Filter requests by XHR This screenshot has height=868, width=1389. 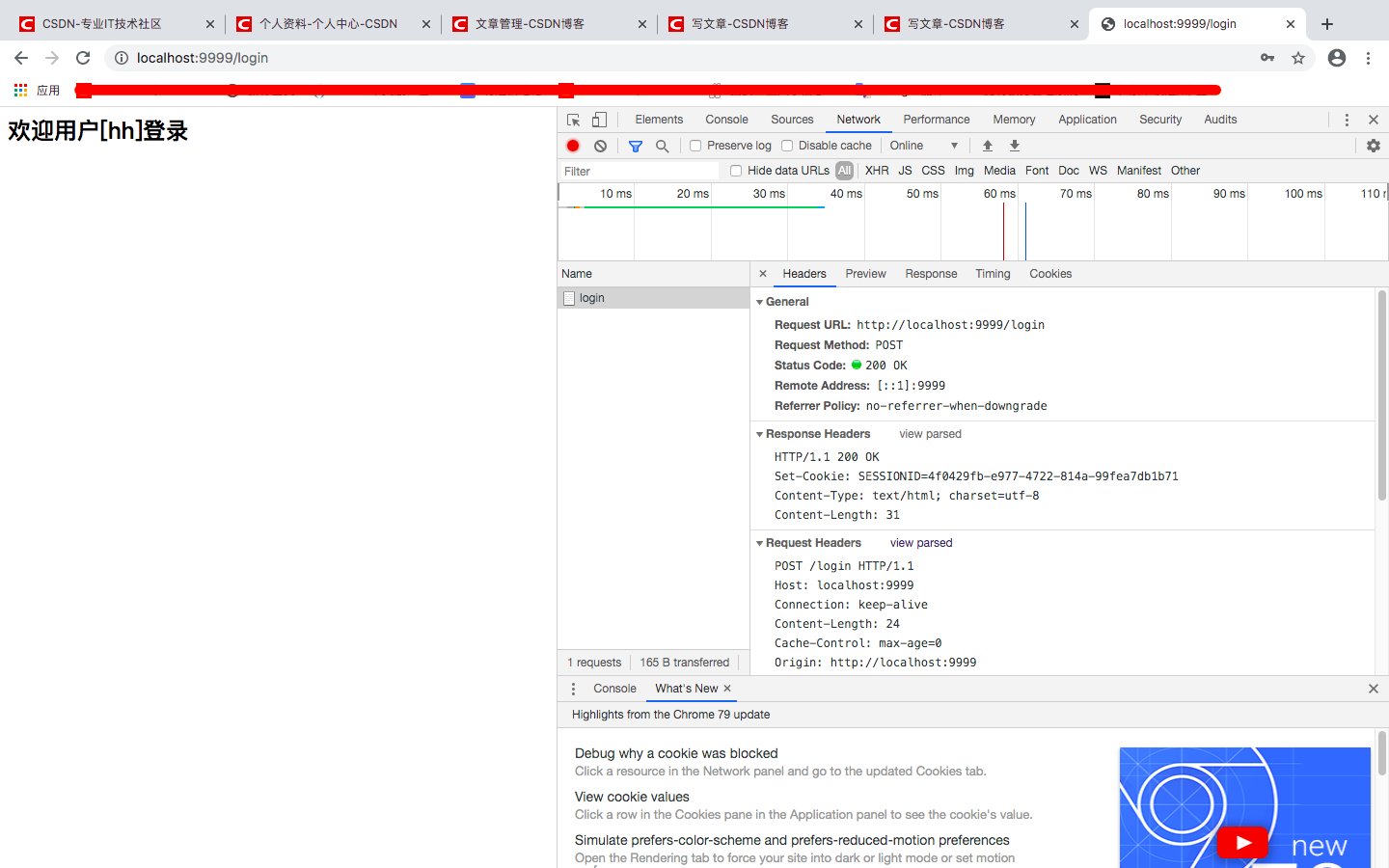point(877,171)
